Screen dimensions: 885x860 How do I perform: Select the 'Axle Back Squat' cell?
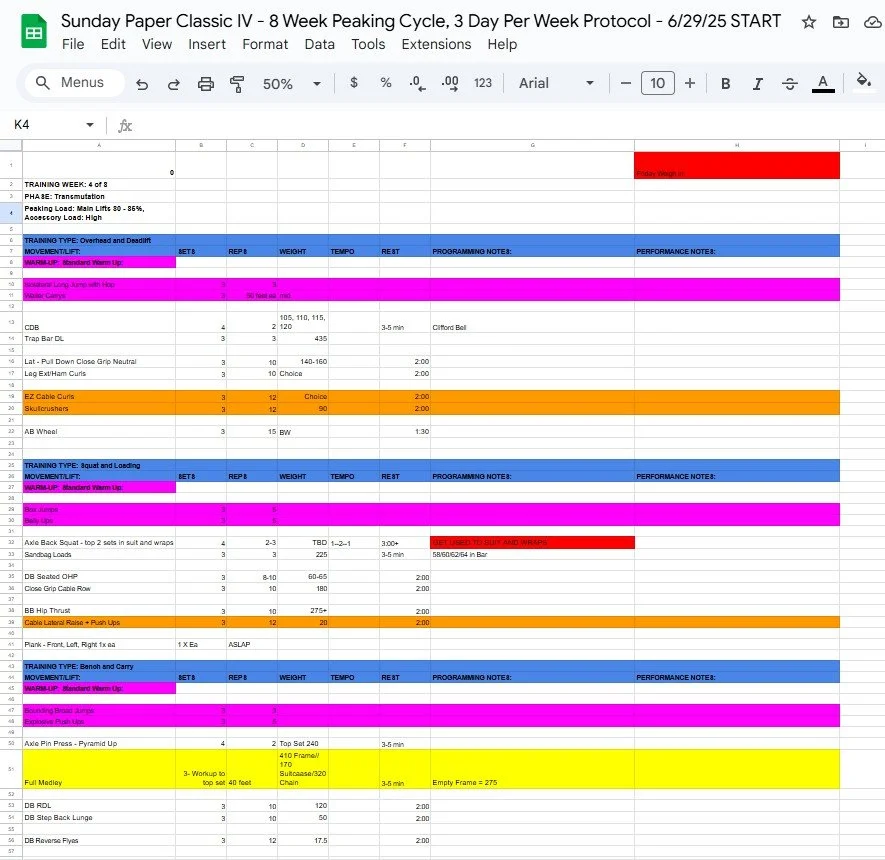tap(99, 543)
